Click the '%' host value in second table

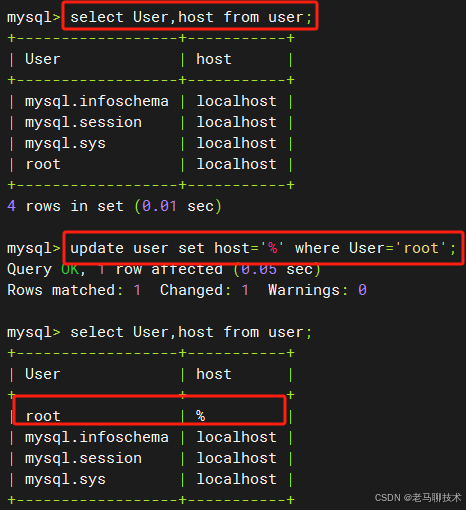[200, 416]
